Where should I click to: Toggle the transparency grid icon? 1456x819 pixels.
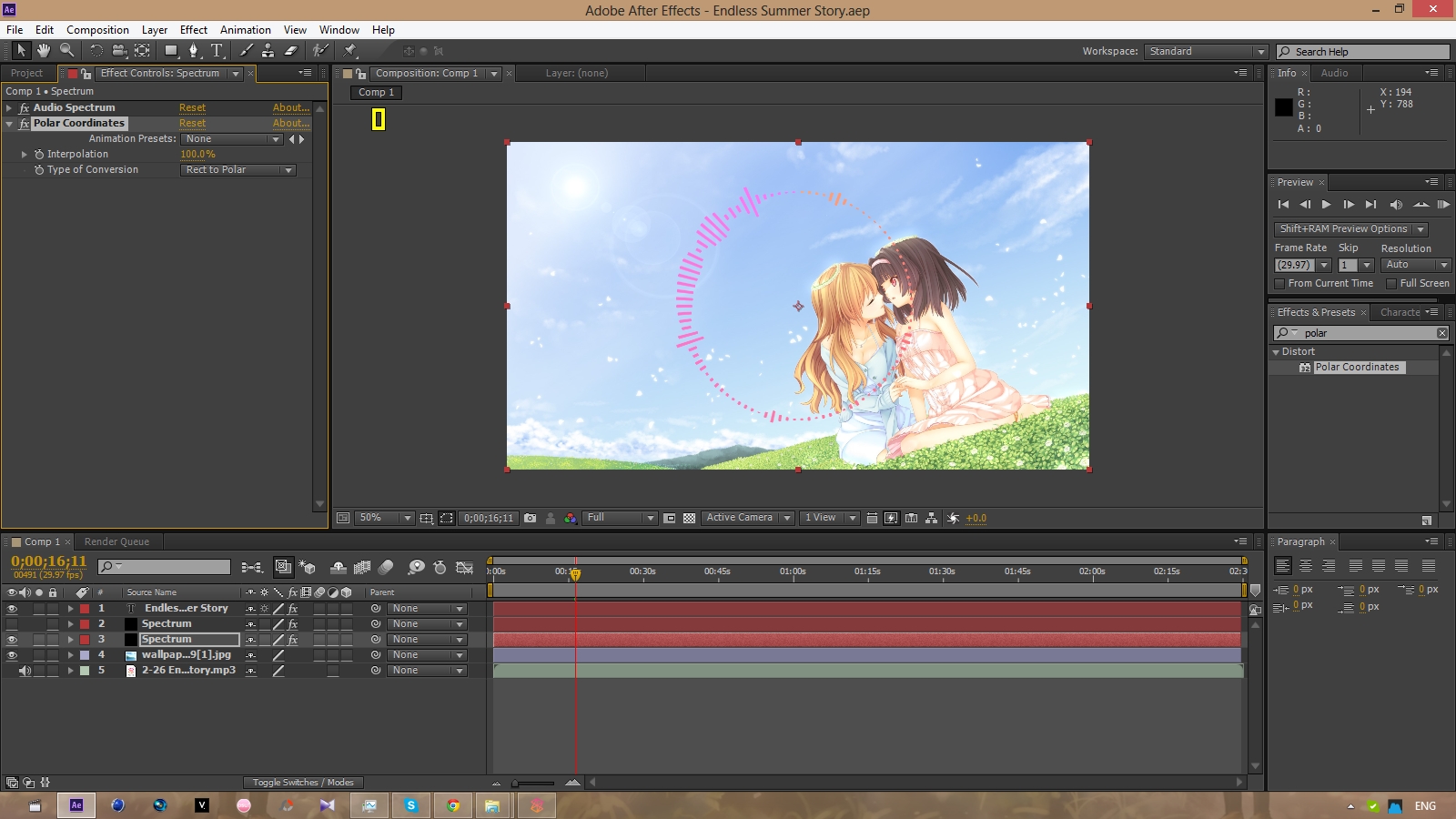coord(689,518)
